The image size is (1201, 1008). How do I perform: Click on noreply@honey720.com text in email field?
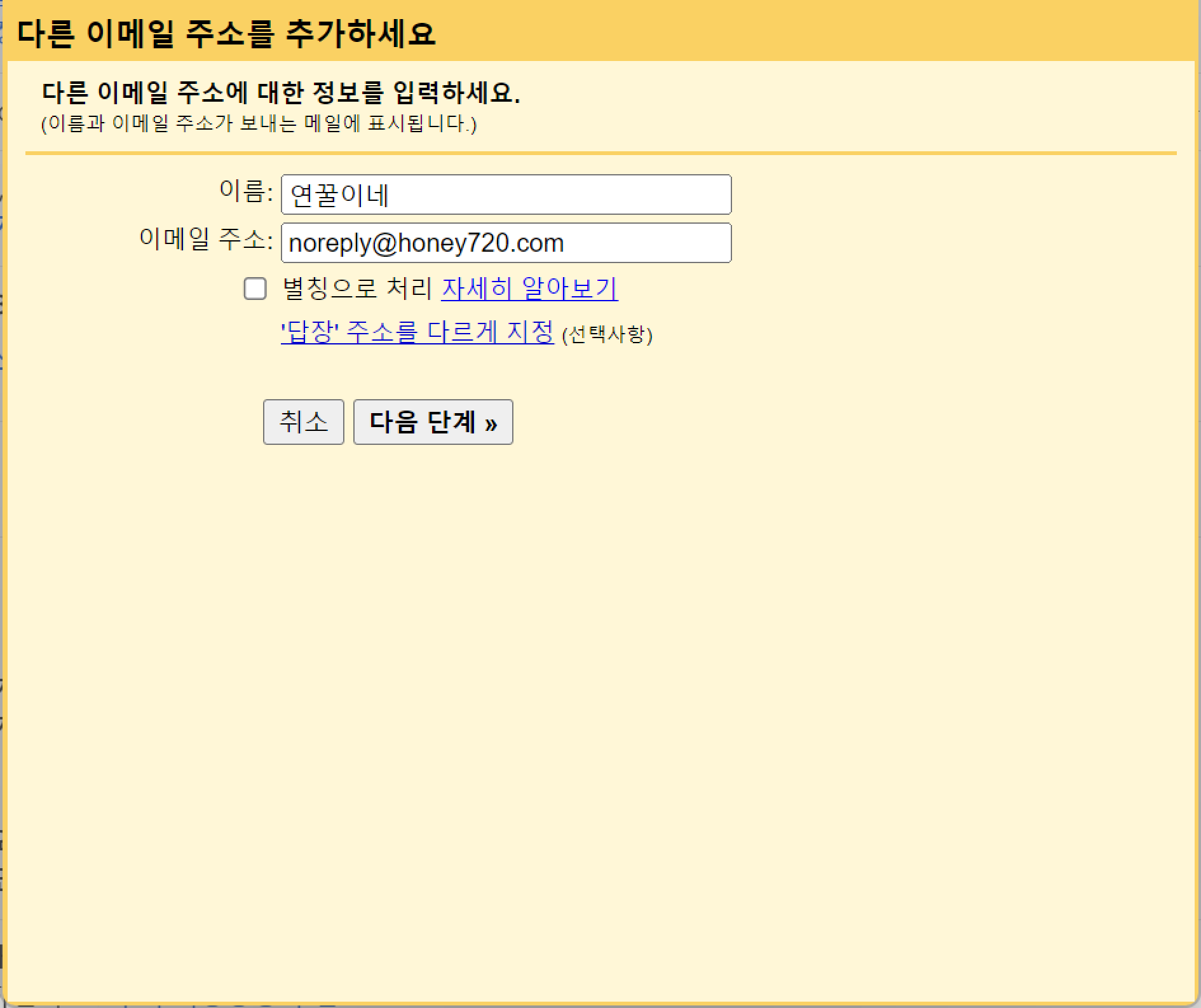coord(426,243)
